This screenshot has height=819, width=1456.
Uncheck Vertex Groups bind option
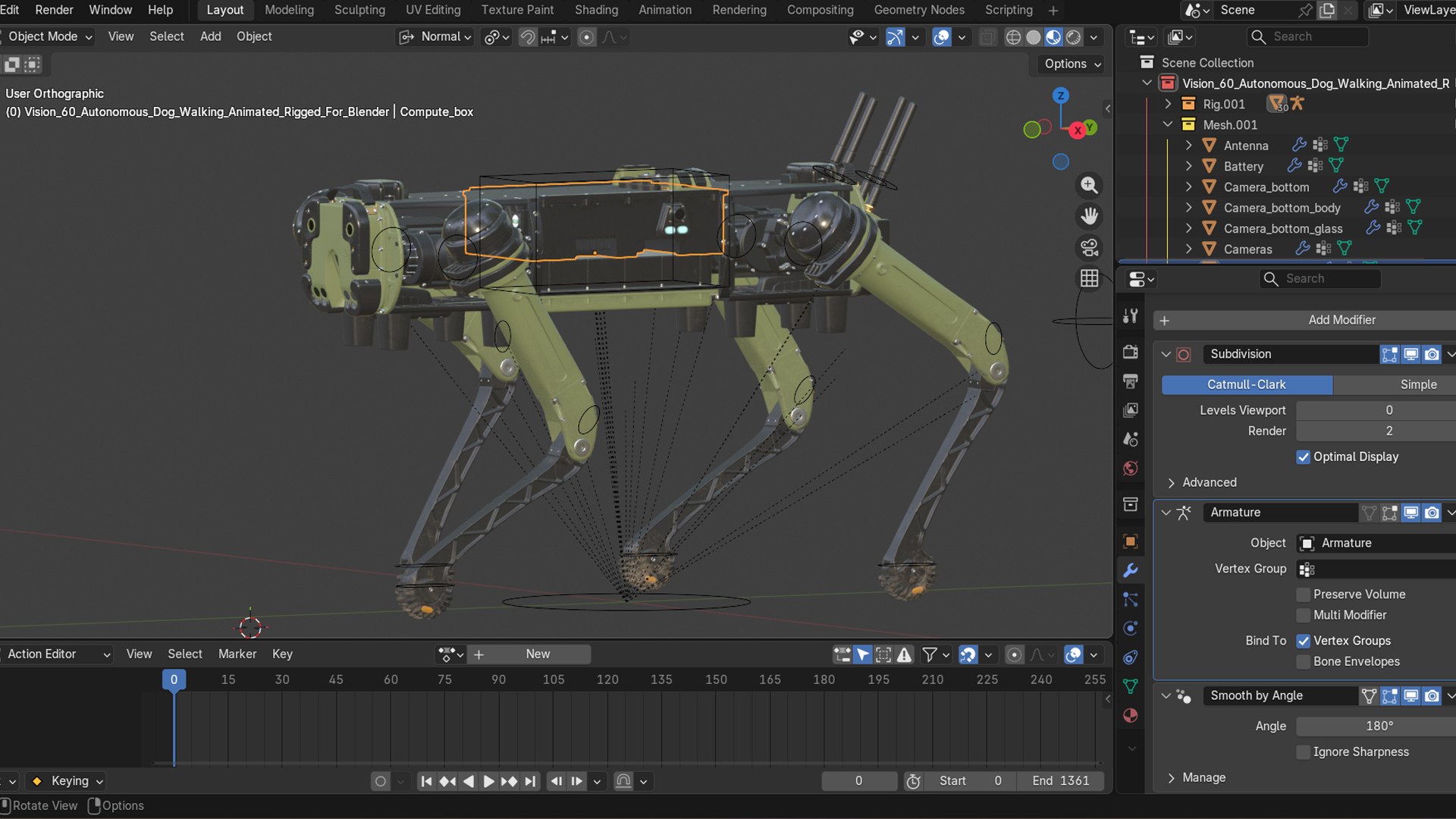pos(1303,641)
